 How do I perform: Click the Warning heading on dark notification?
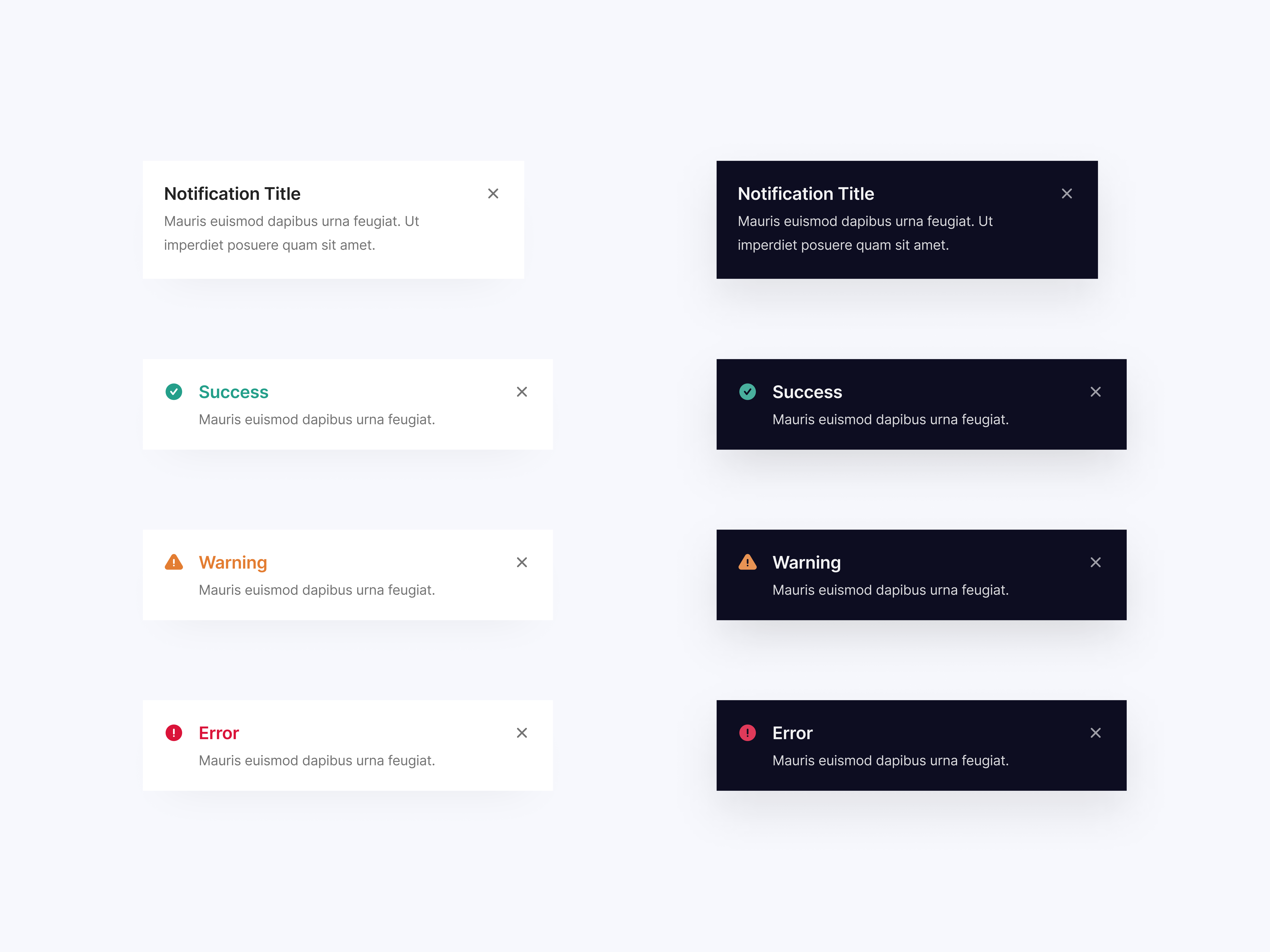806,562
